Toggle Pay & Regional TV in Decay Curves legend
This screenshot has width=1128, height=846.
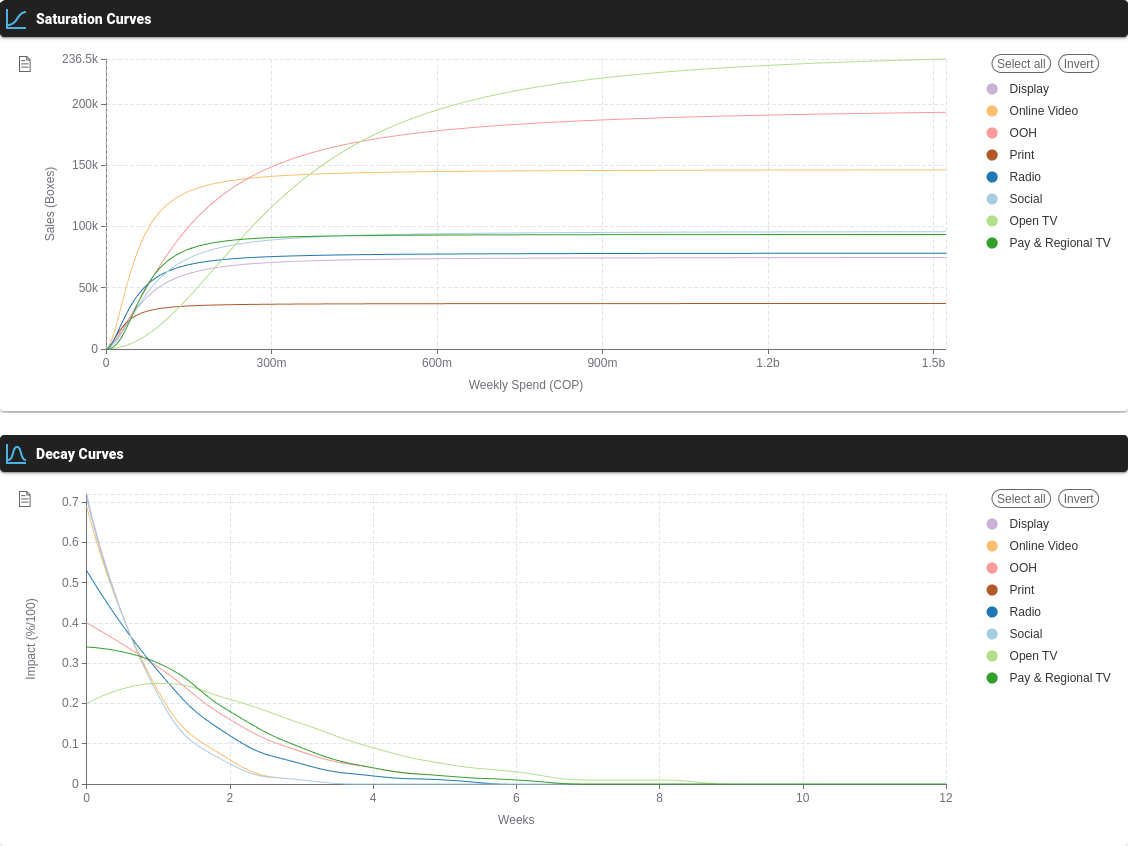1059,678
